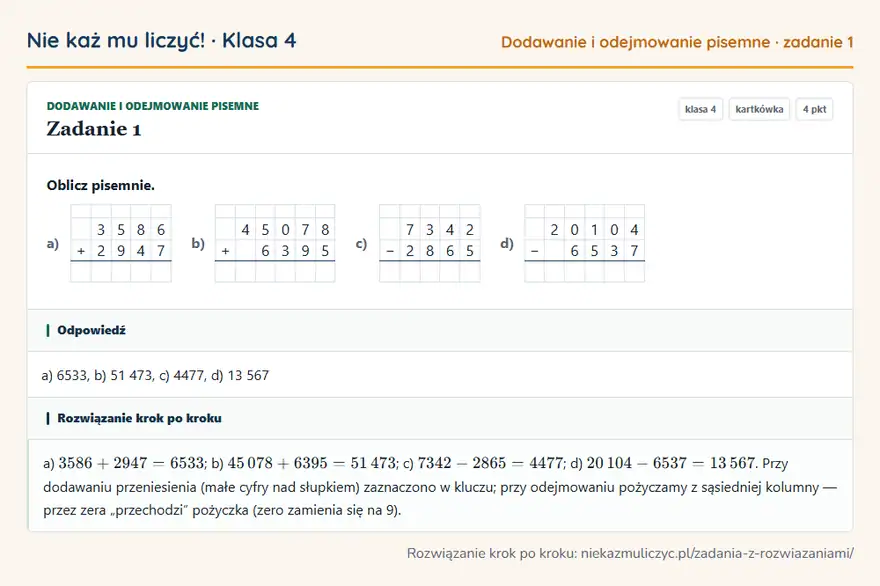Click the '4 pkt' points badge
880x586 pixels.
[x=814, y=109]
